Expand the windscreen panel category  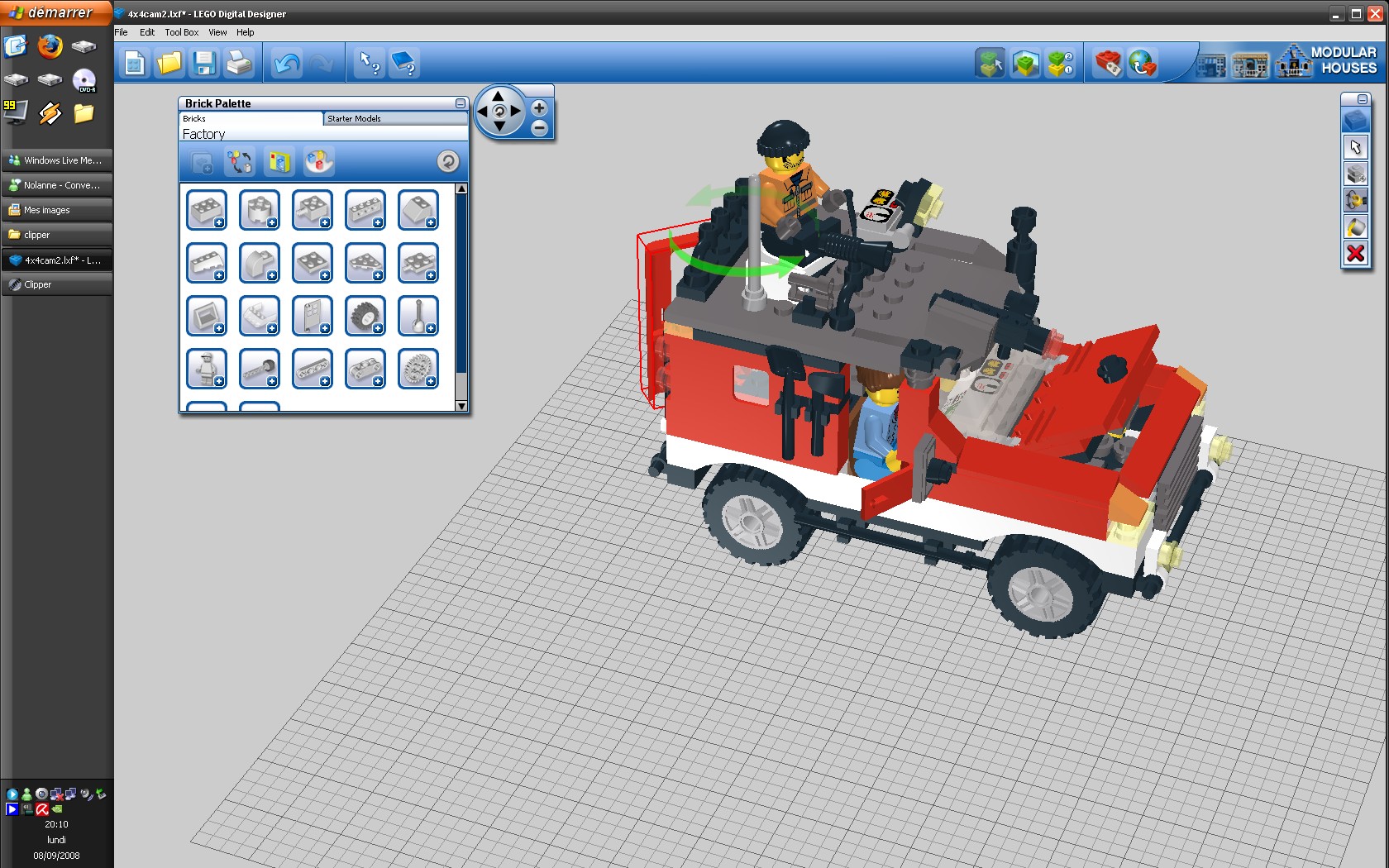207,316
